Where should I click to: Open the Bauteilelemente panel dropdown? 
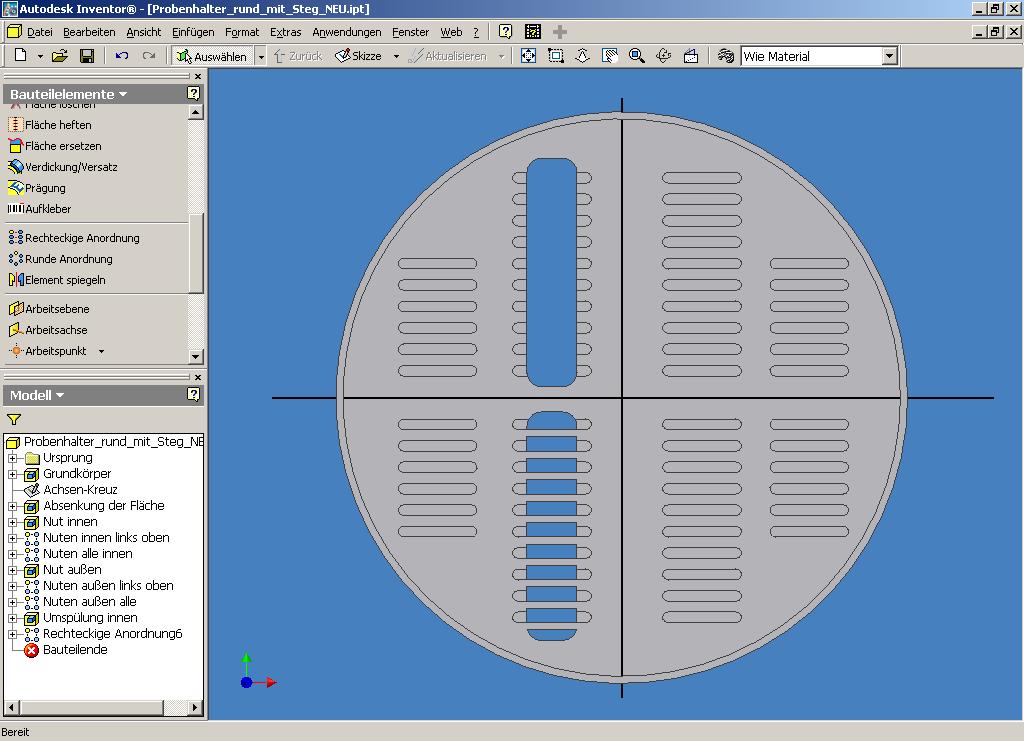pyautogui.click(x=123, y=94)
